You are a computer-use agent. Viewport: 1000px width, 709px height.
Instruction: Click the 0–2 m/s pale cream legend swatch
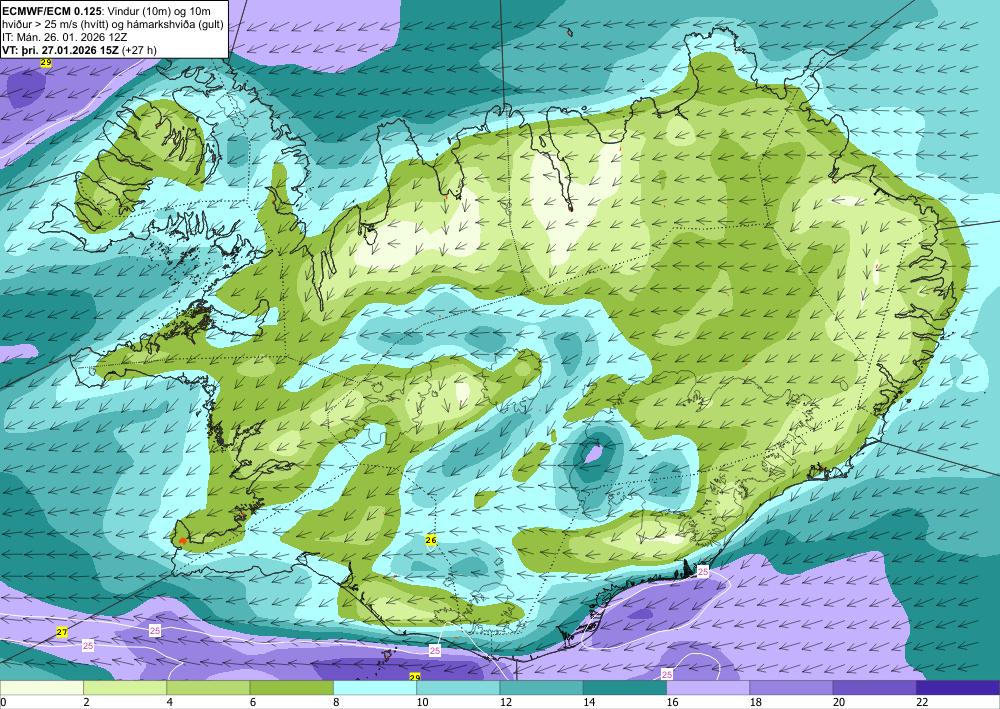(x=41, y=688)
